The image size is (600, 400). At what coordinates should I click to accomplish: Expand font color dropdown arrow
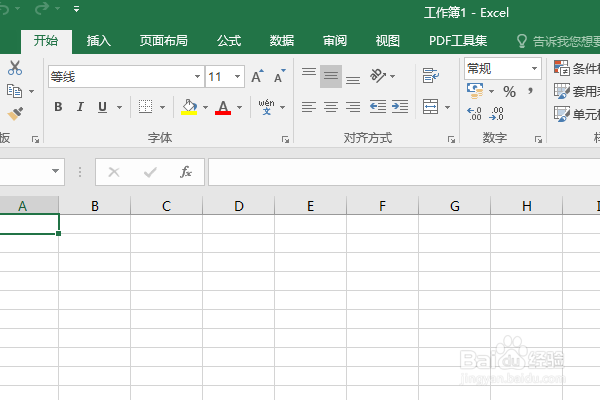(x=240, y=107)
